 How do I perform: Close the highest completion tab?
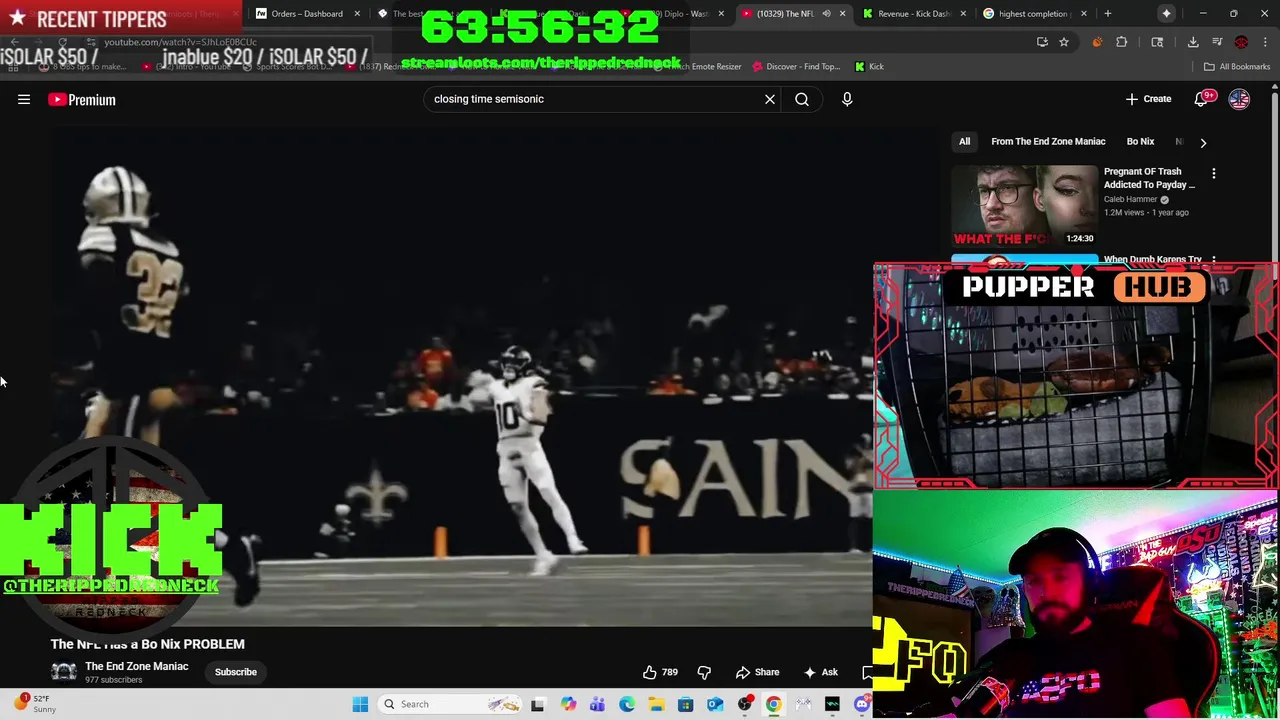coord(1082,14)
